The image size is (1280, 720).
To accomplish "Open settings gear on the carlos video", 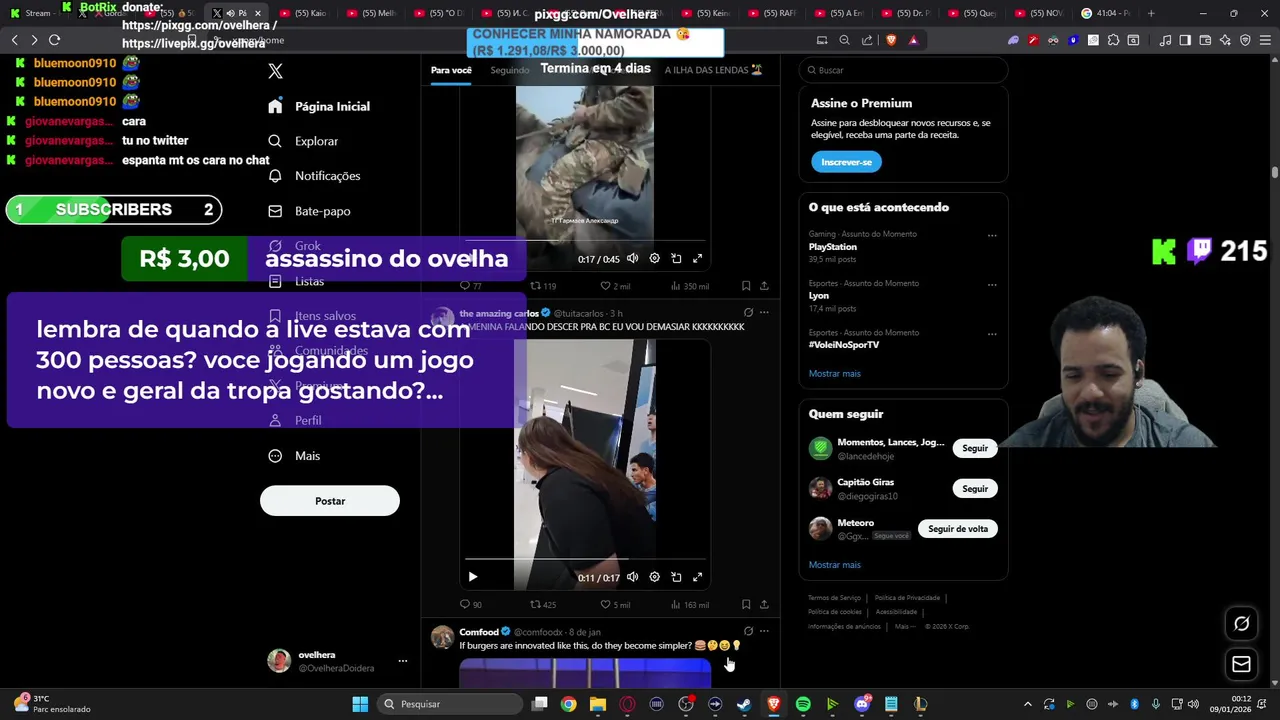I will [655, 577].
